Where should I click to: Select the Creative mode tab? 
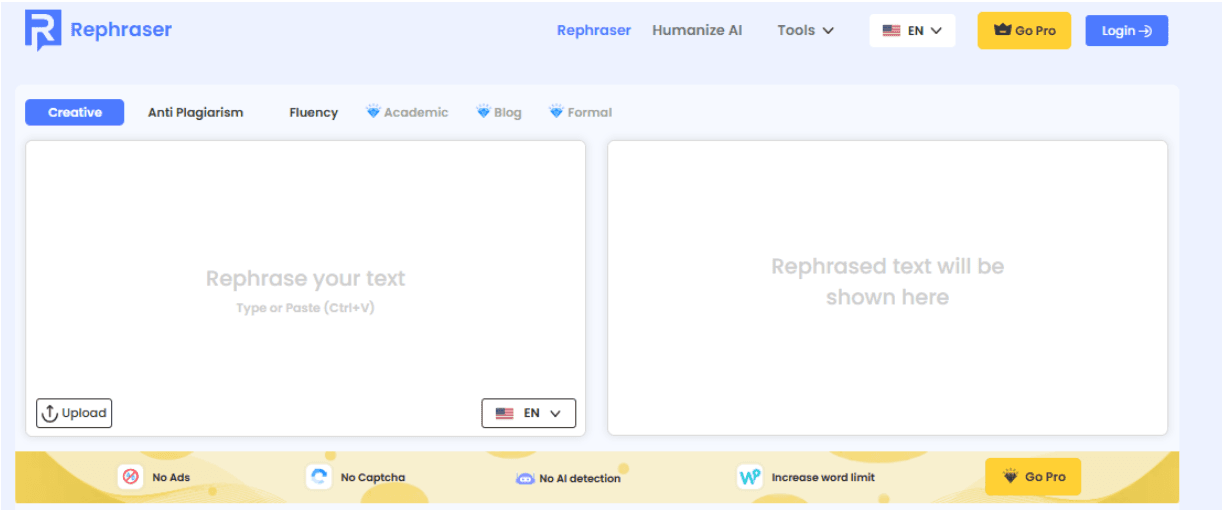75,112
